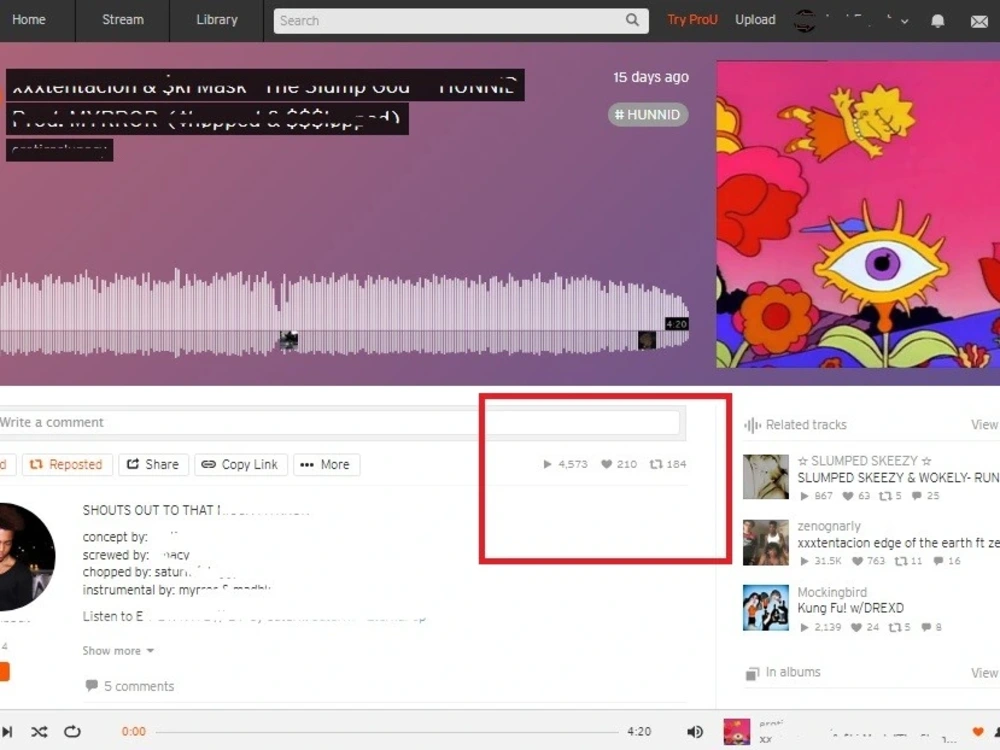Open the Kung Fu! track thumbnail
This screenshot has width=1000, height=750.
coord(766,608)
